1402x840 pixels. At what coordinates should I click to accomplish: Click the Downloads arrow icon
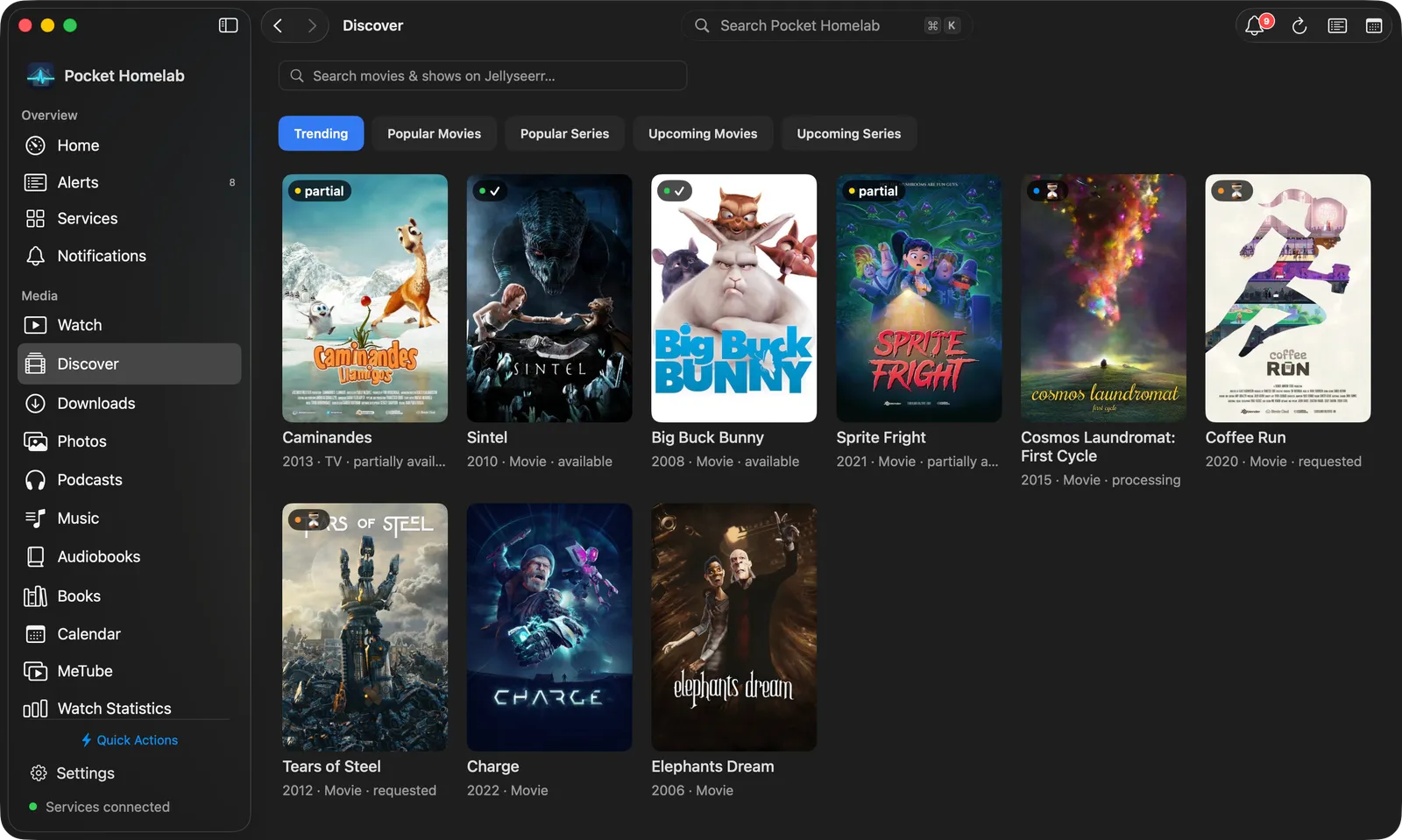point(35,404)
